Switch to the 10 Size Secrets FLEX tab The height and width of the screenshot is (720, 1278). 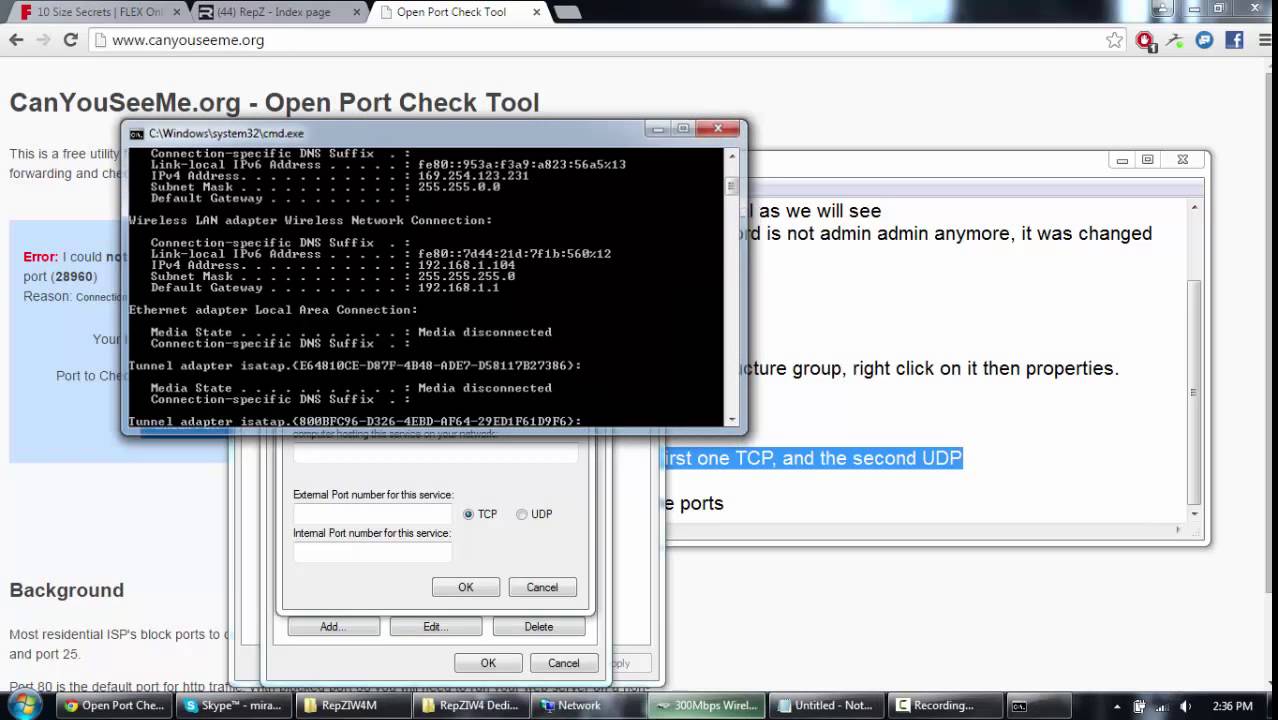pos(100,12)
